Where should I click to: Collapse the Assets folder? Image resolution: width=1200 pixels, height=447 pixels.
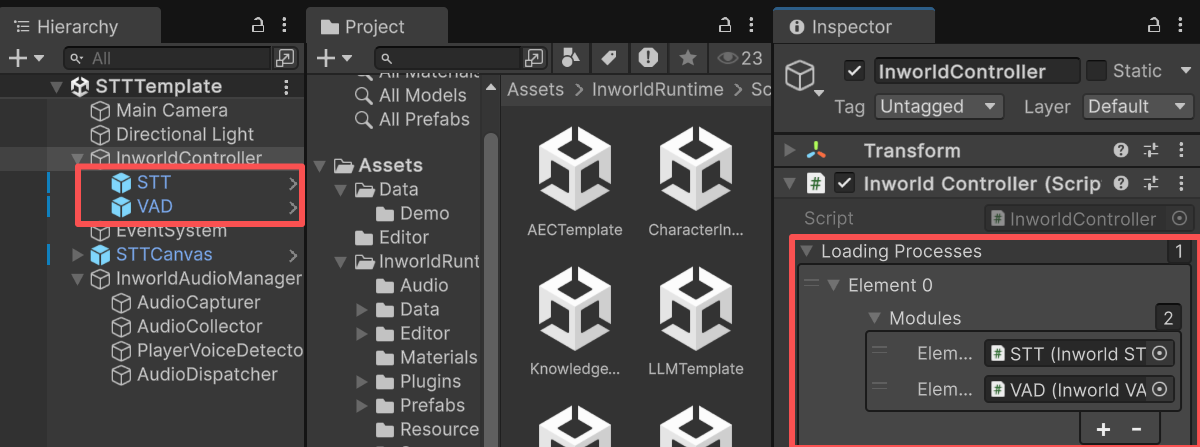click(x=320, y=165)
